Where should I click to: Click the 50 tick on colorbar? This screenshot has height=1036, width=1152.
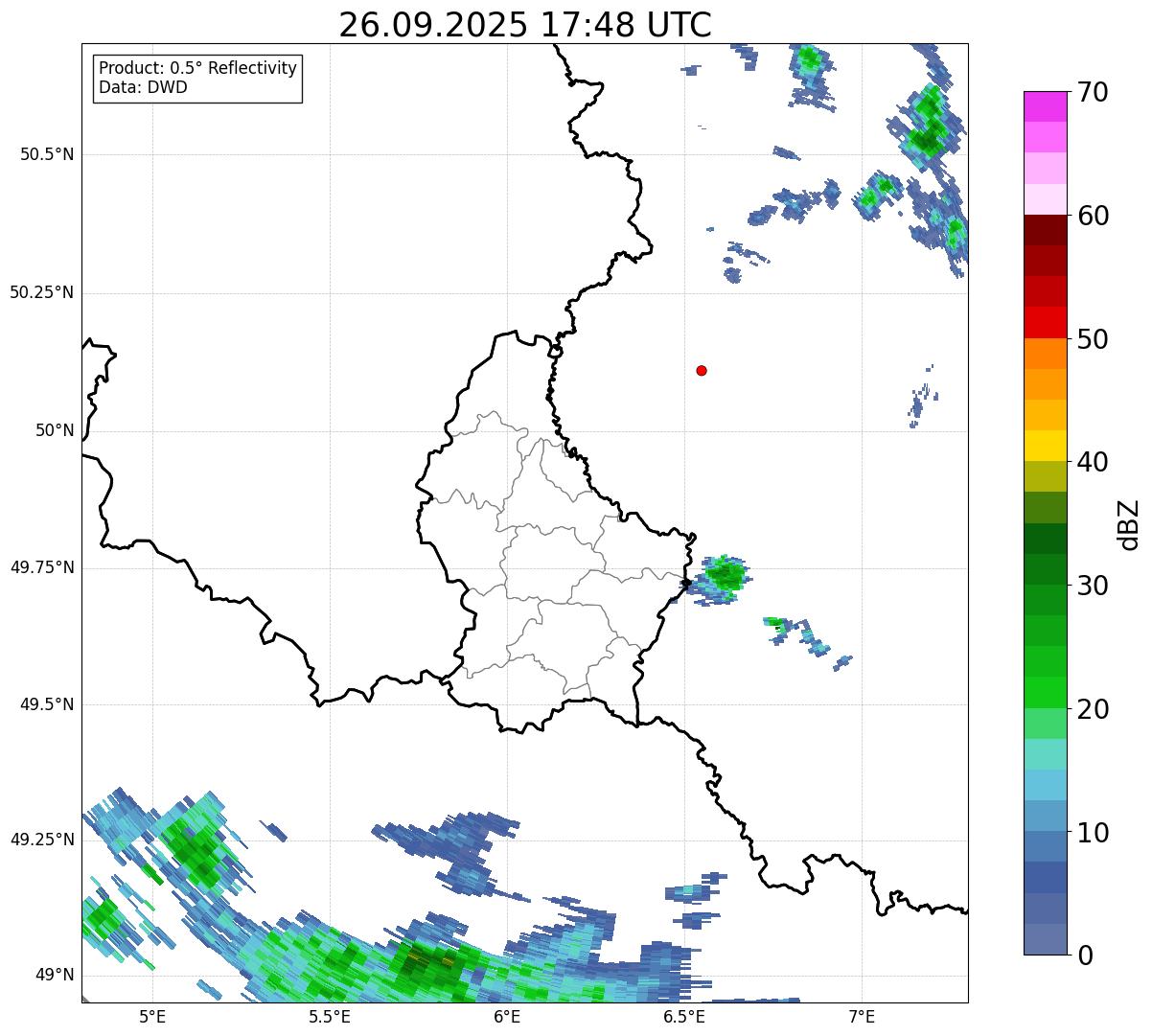pyautogui.click(x=1093, y=339)
